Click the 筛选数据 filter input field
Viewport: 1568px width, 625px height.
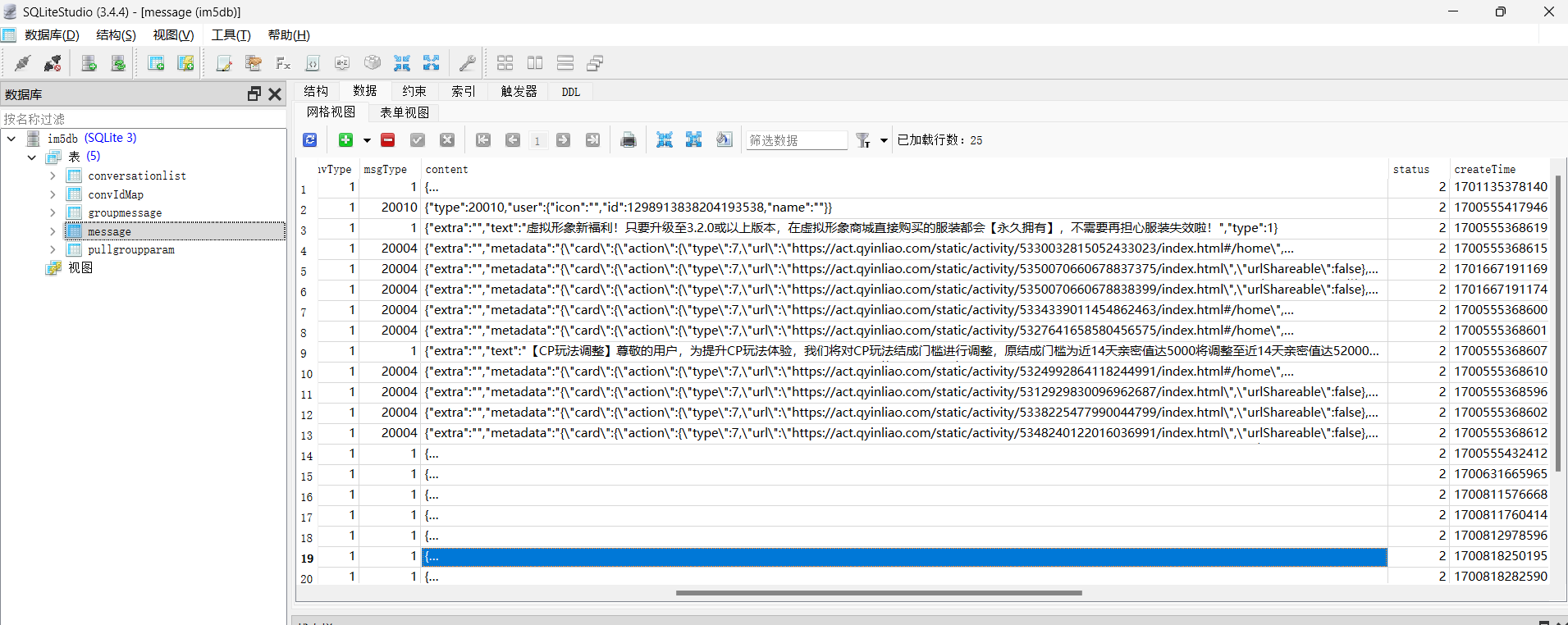point(796,140)
